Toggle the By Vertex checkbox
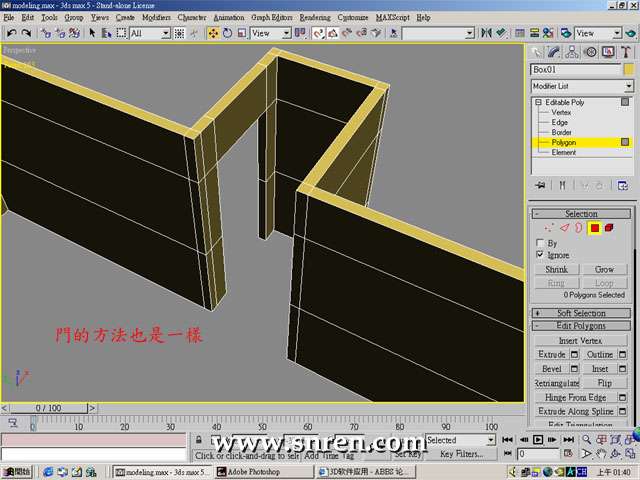Image resolution: width=640 pixels, height=480 pixels. pyautogui.click(x=540, y=243)
